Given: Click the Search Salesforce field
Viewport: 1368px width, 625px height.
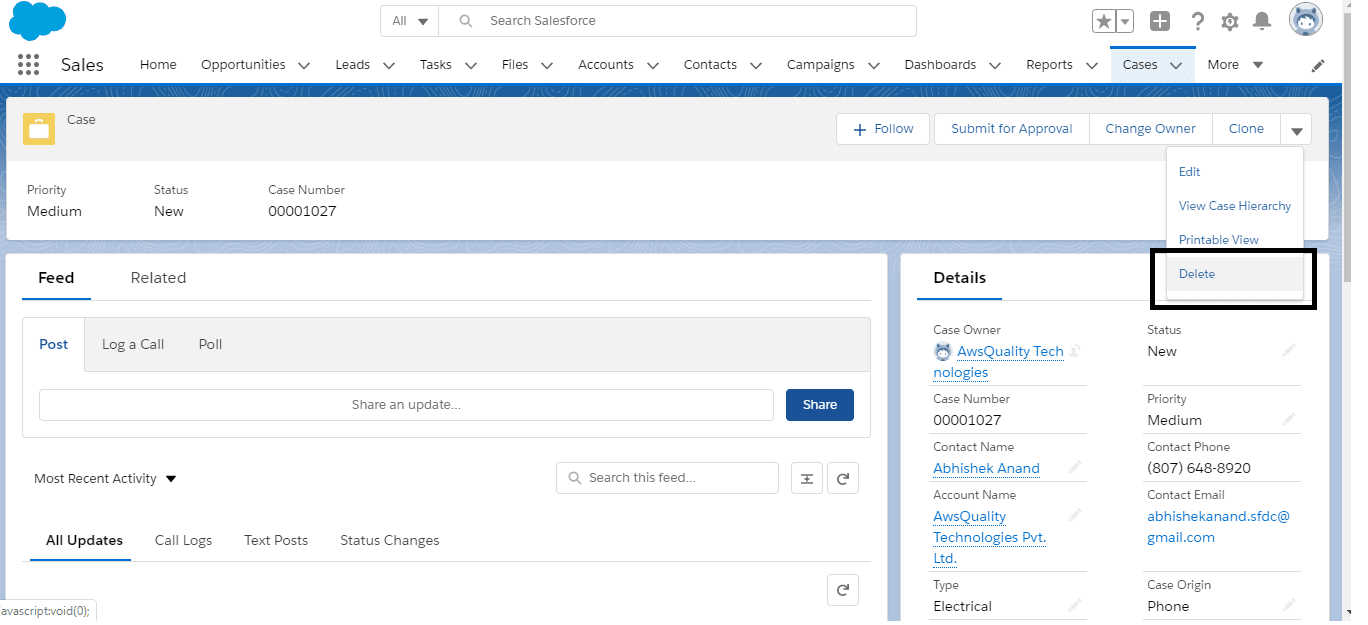Looking at the screenshot, I should (x=690, y=21).
